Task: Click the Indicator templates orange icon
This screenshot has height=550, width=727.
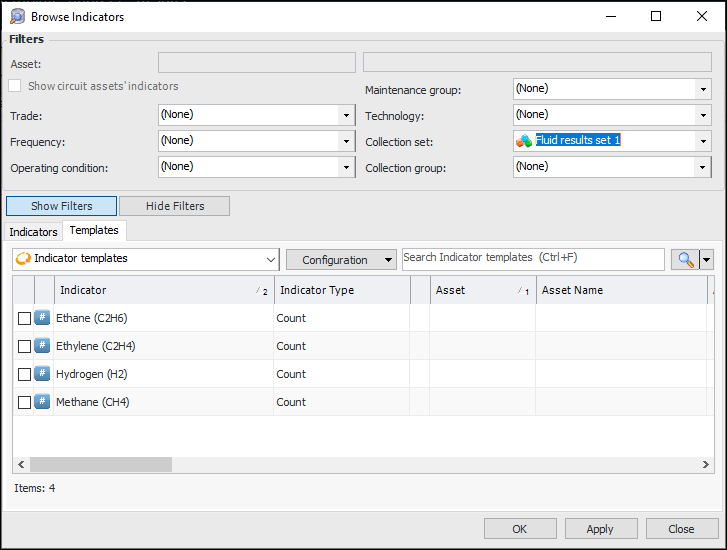Action: [23, 259]
